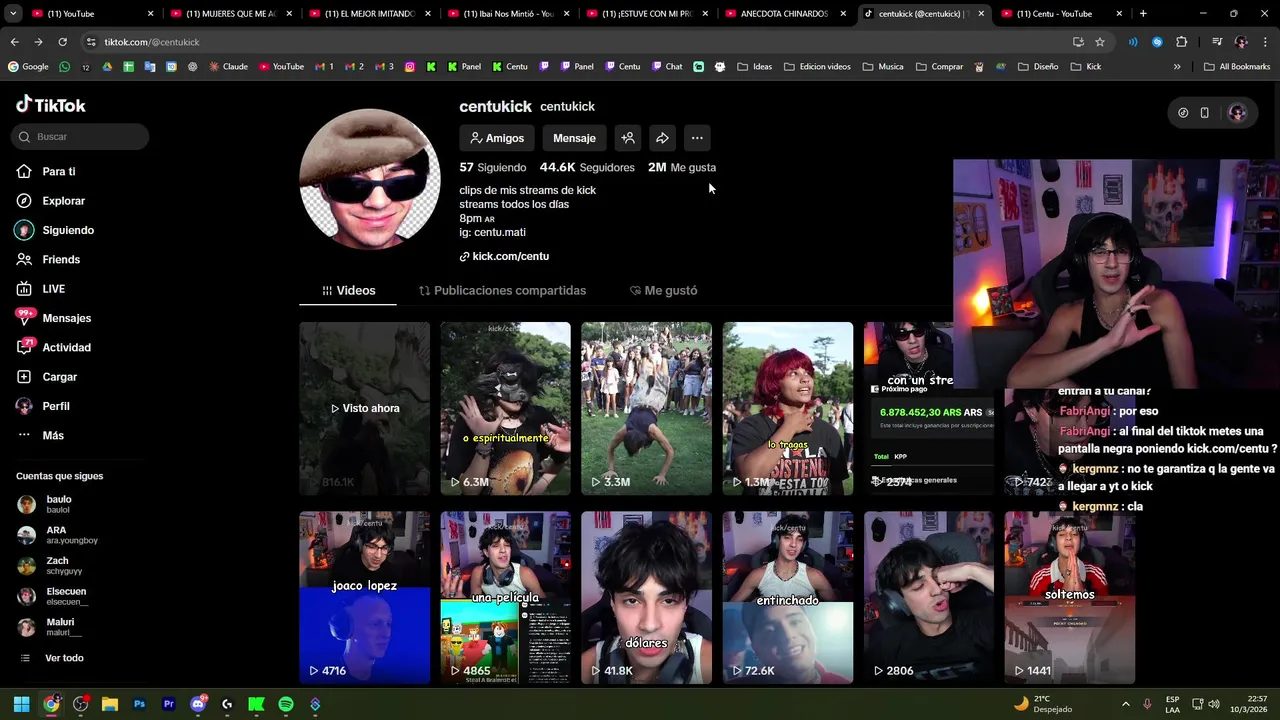Click the phone app icon at top right
This screenshot has width=1280, height=720.
(1205, 113)
